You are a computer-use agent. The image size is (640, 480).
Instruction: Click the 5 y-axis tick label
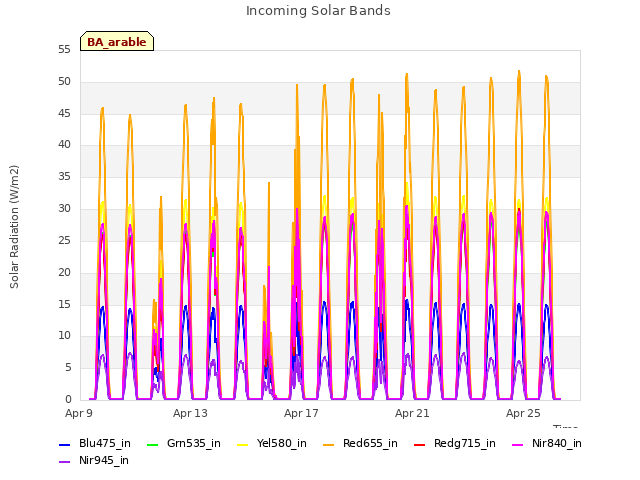point(68,368)
